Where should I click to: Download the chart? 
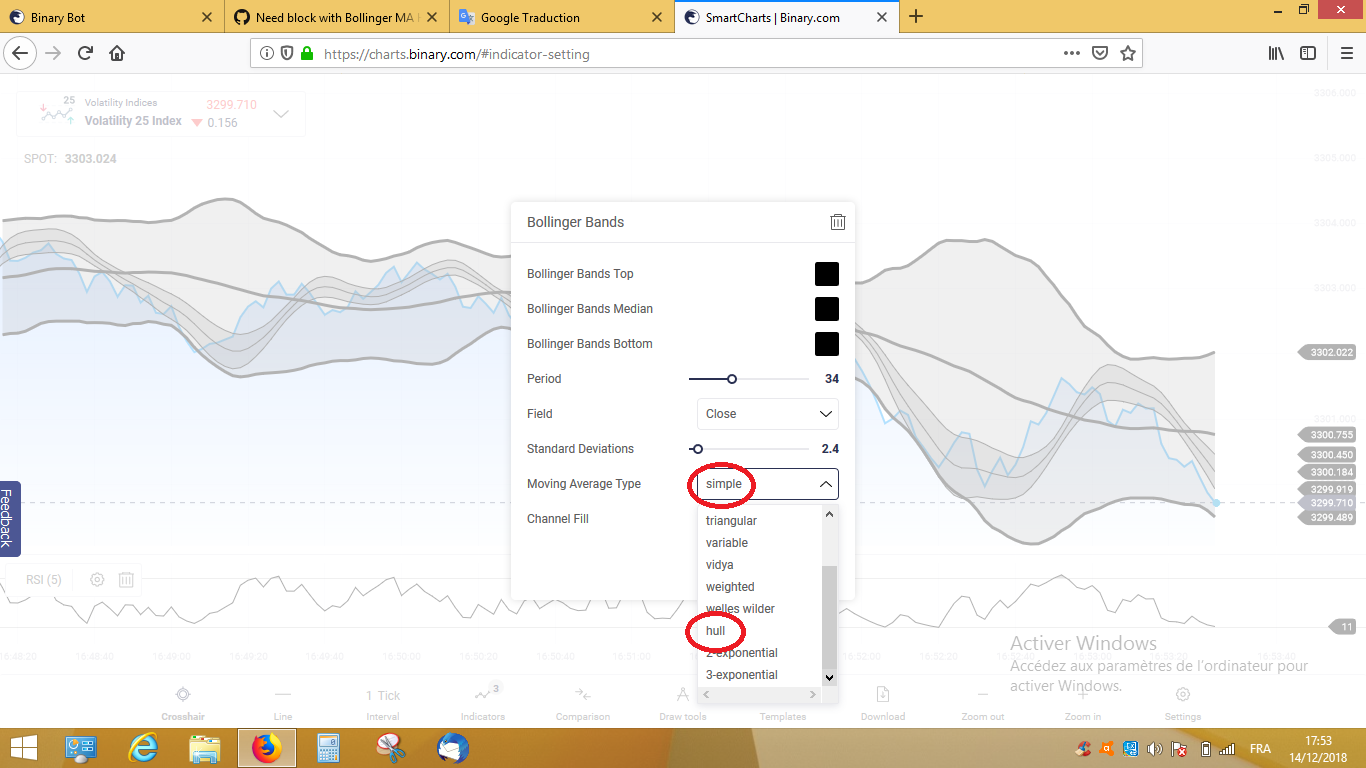pyautogui.click(x=882, y=700)
